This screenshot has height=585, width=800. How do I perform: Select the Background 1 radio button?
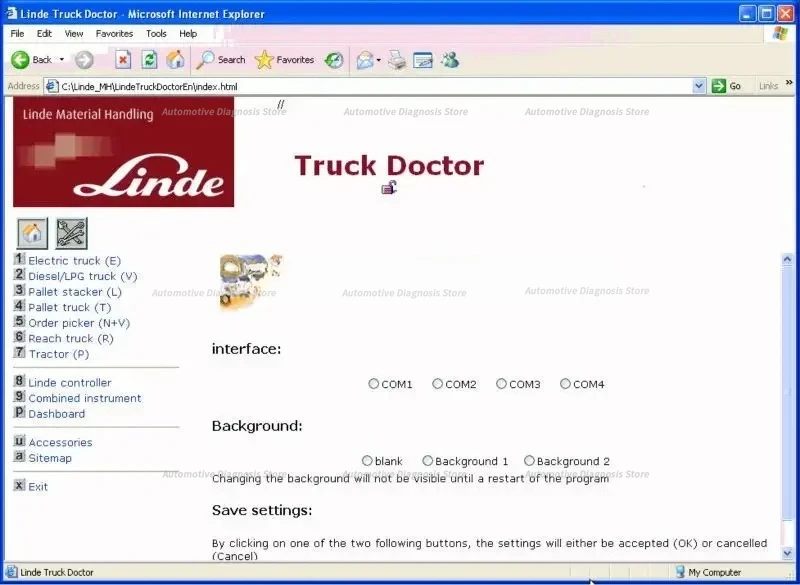tap(427, 461)
